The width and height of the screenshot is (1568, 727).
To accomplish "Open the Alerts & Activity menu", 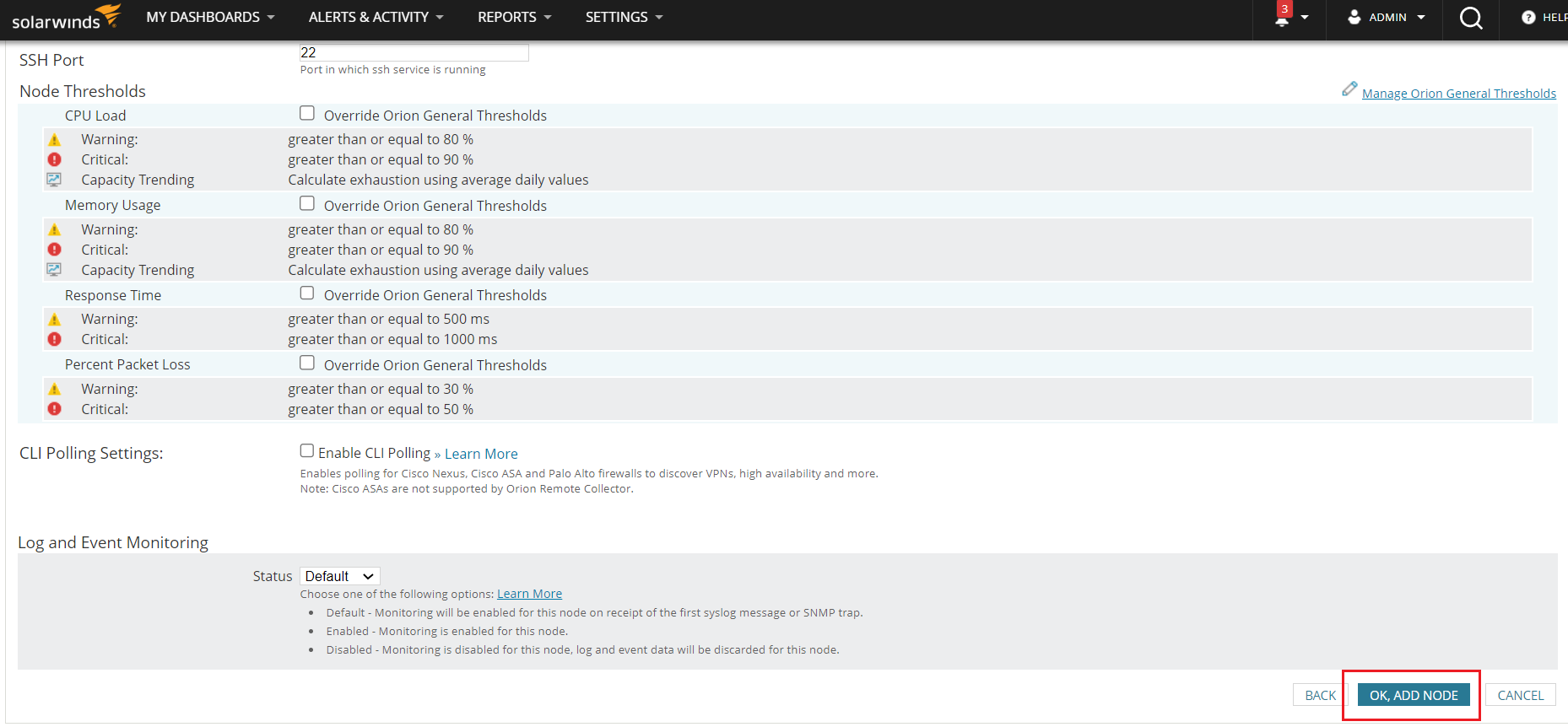I will tap(376, 17).
